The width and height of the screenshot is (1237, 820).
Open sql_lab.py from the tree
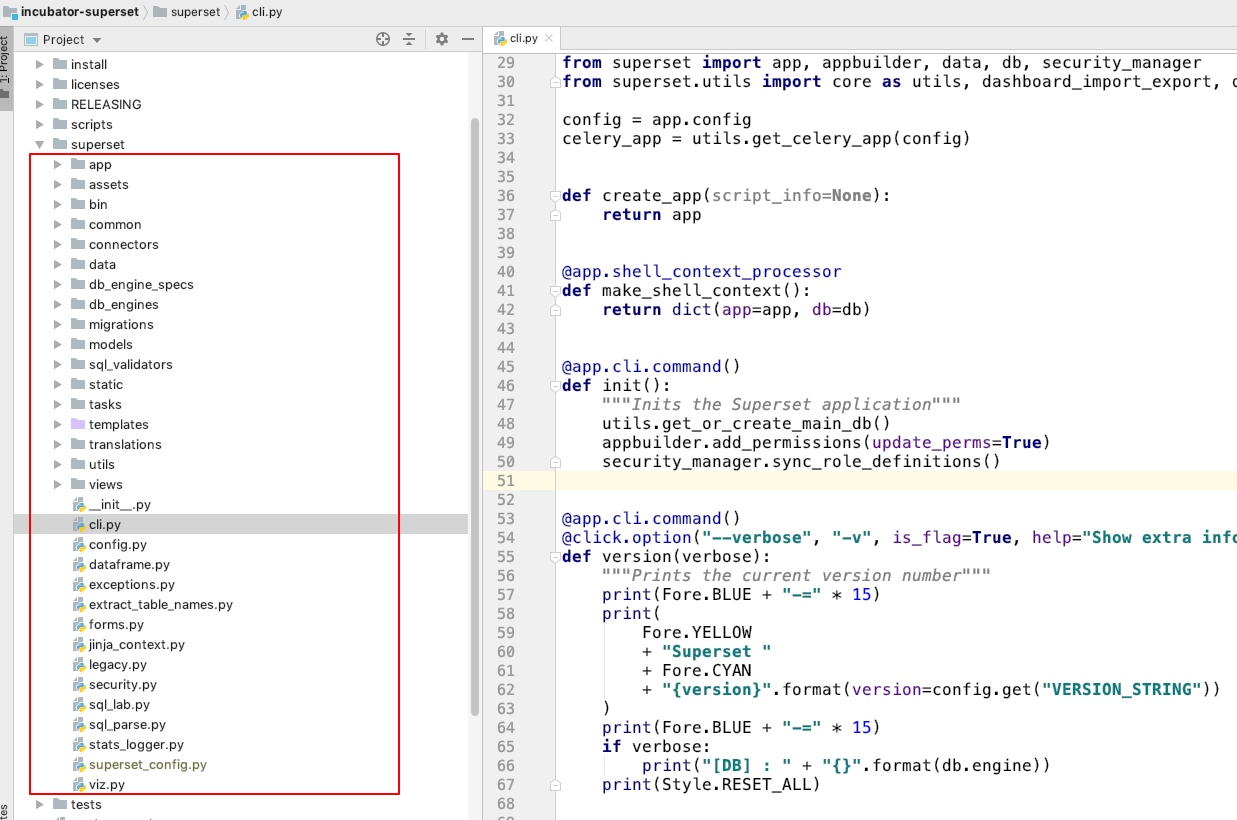[x=119, y=704]
